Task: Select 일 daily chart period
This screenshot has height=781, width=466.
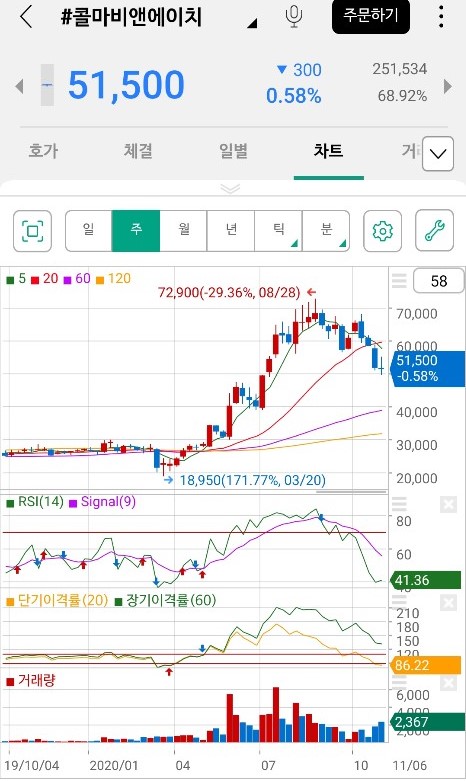Action: tap(89, 231)
